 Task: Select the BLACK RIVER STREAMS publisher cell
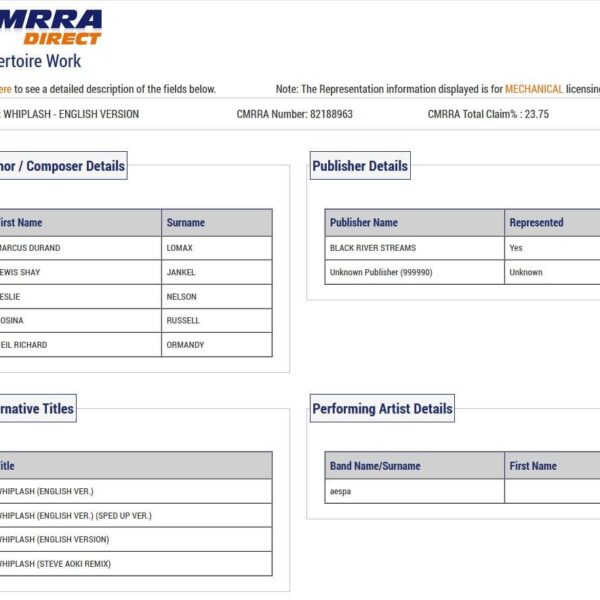(x=414, y=248)
